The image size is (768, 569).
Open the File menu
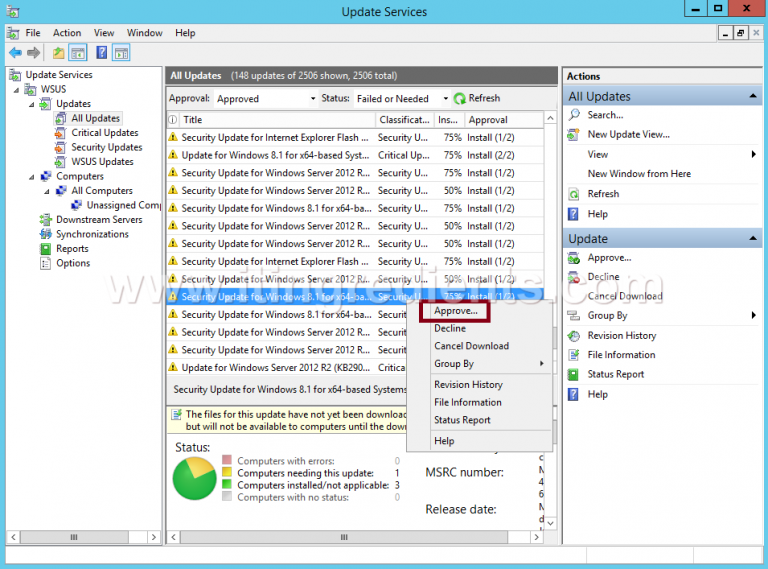[x=33, y=33]
